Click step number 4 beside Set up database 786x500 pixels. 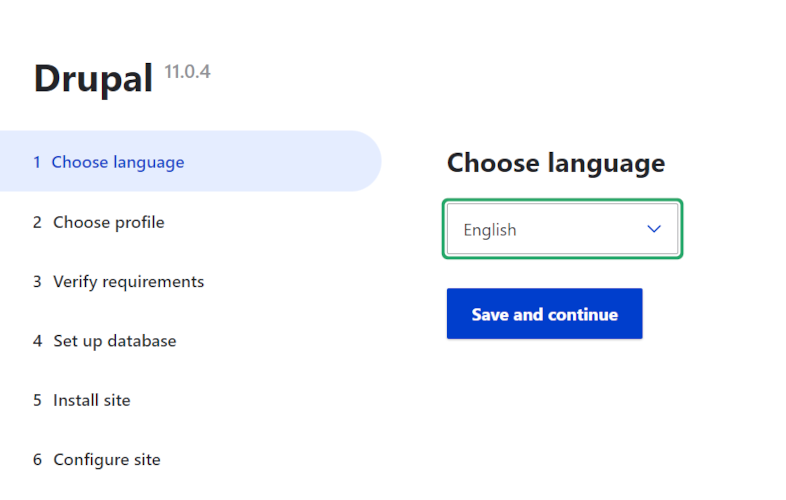click(x=37, y=341)
